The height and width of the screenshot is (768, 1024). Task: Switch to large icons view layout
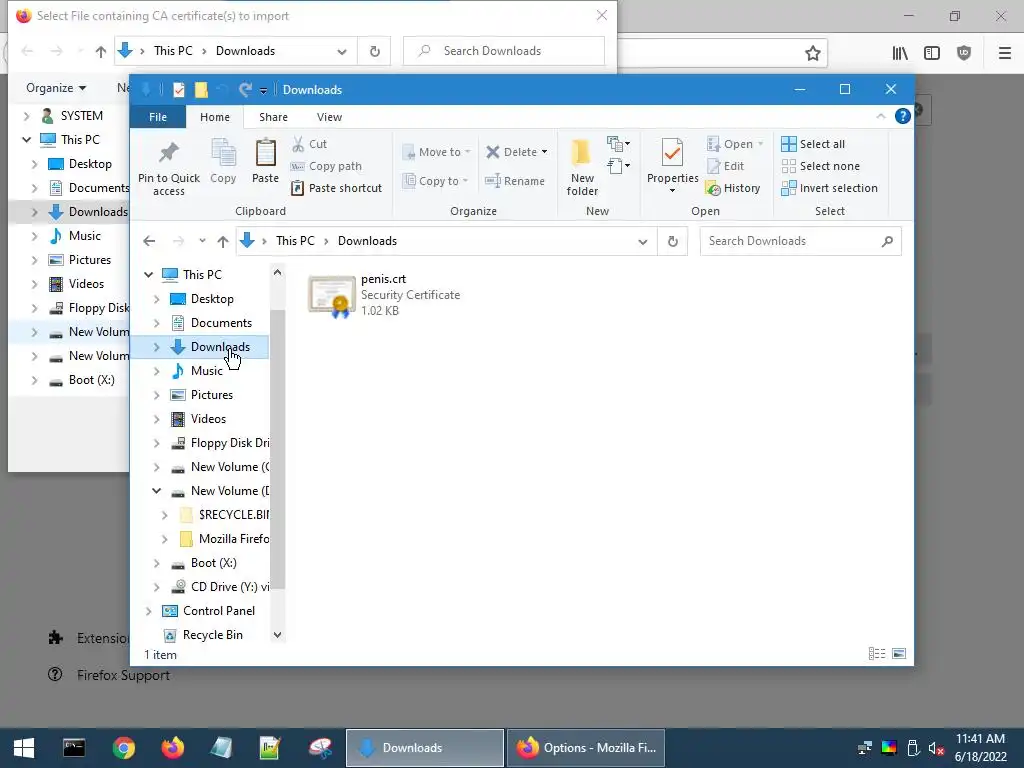coord(899,654)
